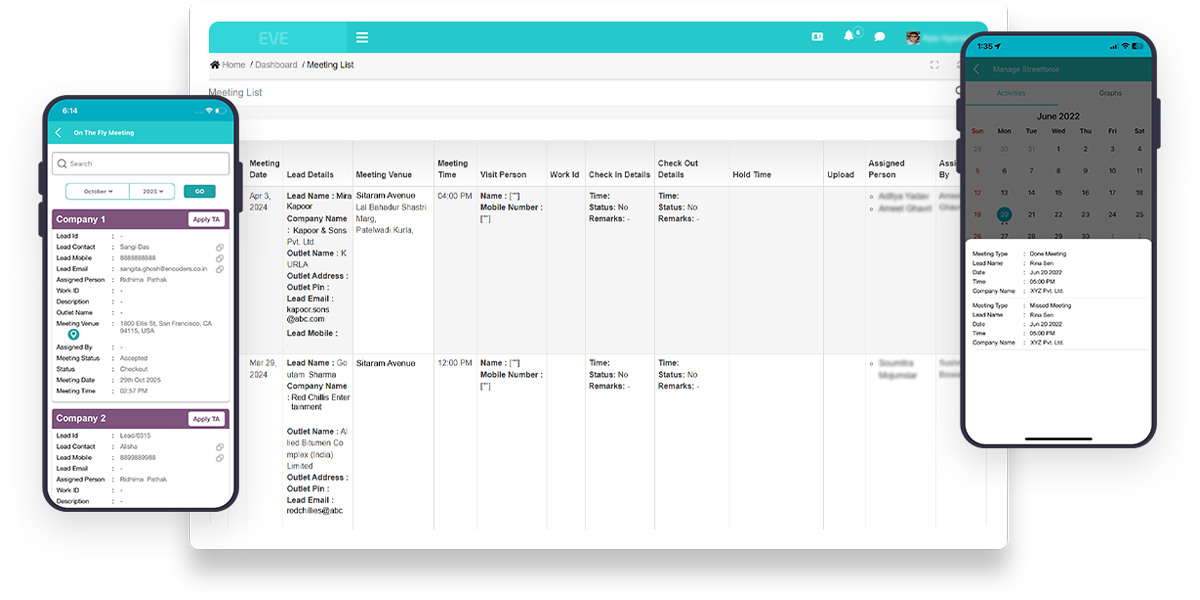Click Apply TA for Company 1
Image resolution: width=1200 pixels, height=600 pixels.
[206, 219]
